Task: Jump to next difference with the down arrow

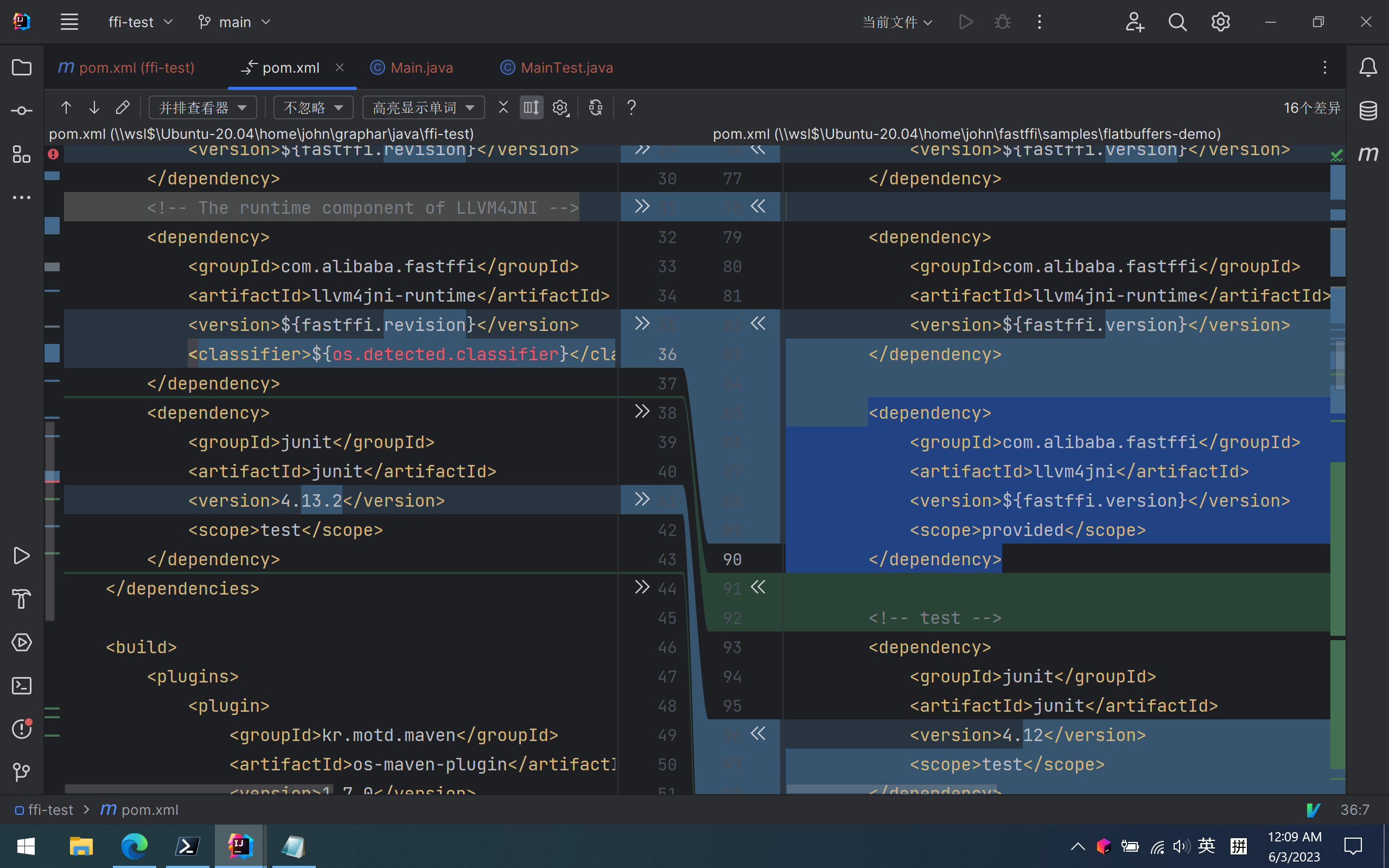Action: click(x=93, y=107)
